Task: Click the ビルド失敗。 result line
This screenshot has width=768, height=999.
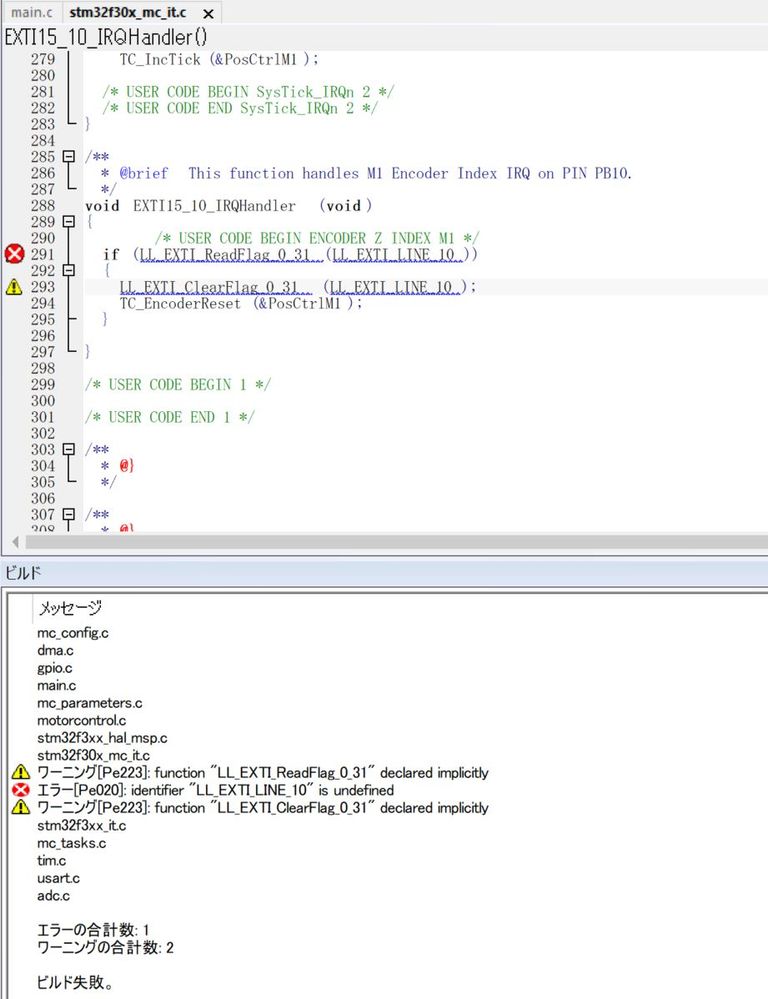Action: (75, 982)
